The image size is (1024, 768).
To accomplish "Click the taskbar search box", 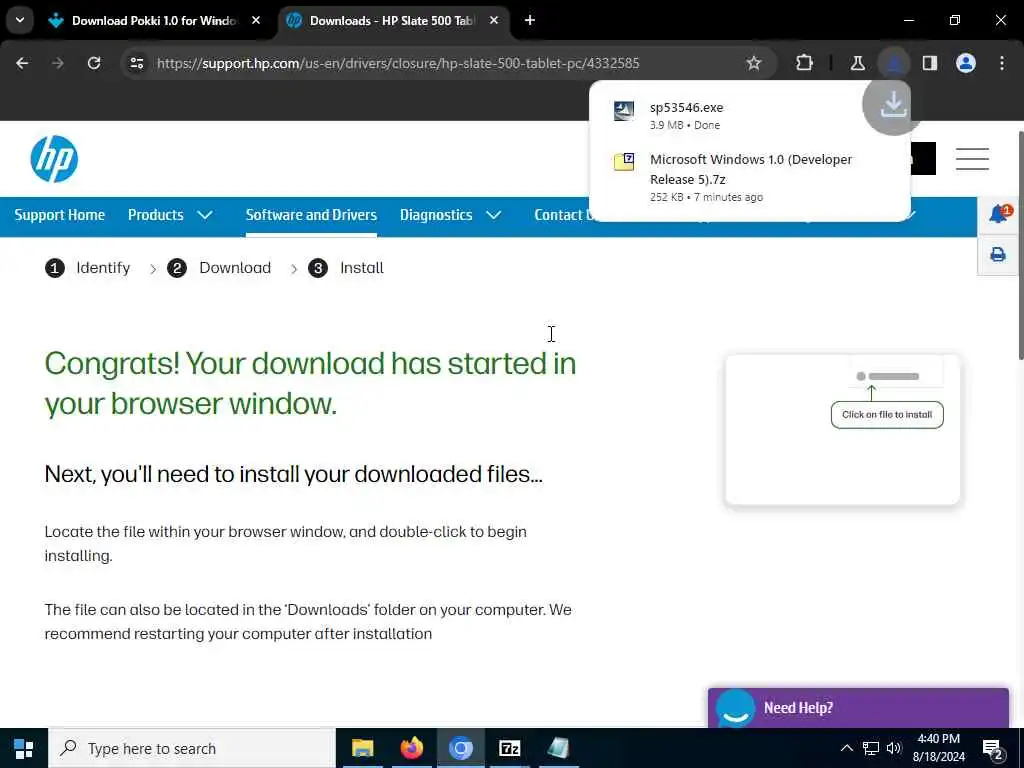I will [192, 748].
